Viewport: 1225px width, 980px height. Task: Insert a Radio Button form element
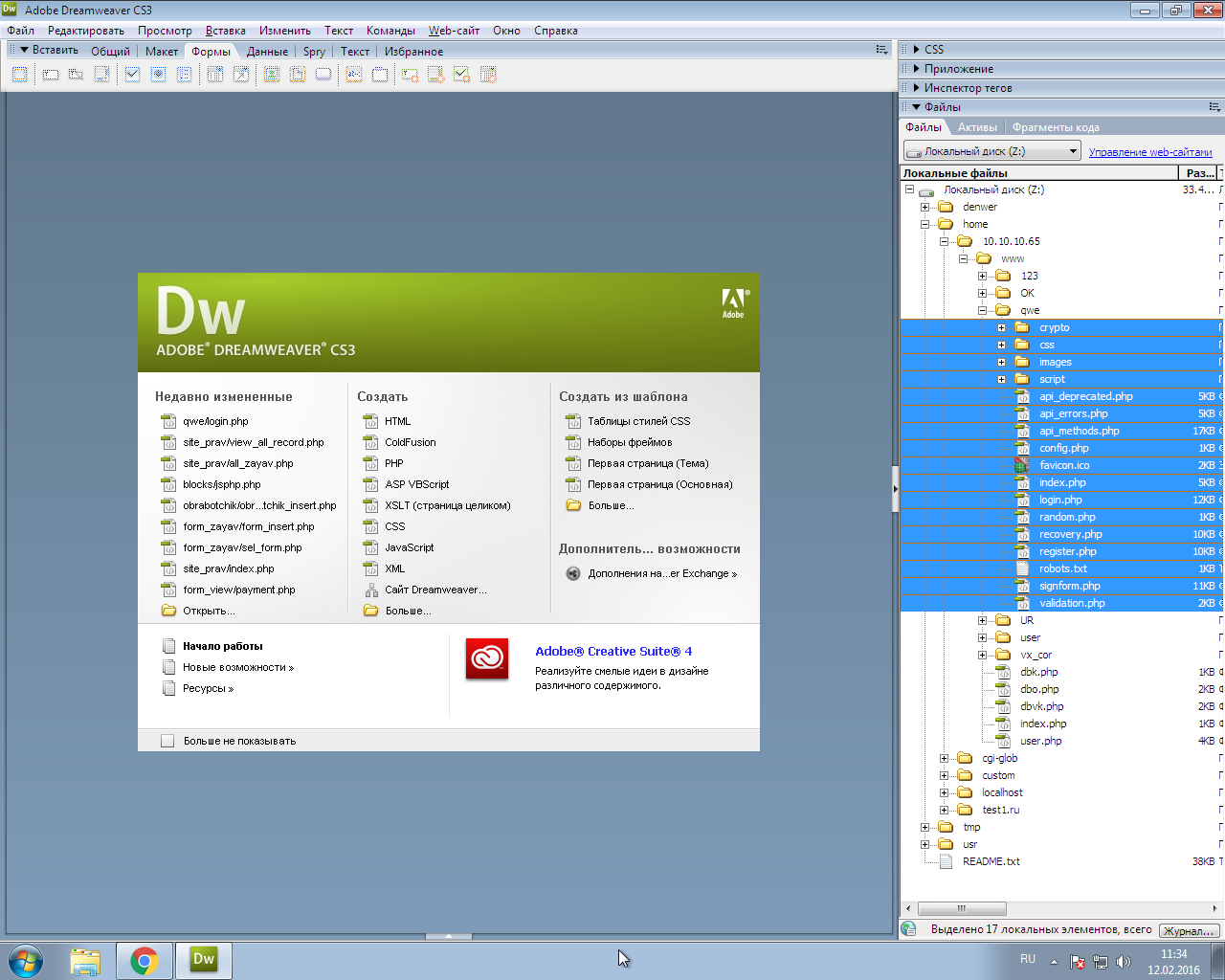[159, 75]
